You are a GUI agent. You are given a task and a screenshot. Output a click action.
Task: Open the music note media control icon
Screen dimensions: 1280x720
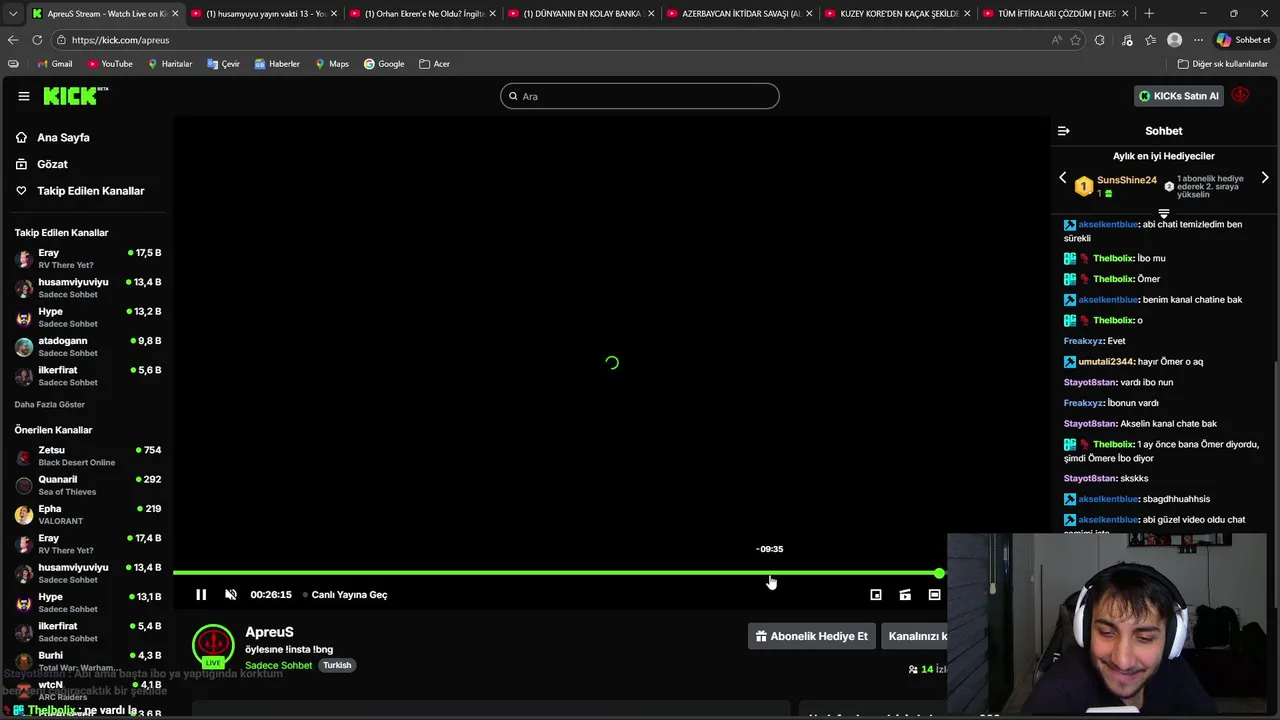coord(1127,40)
